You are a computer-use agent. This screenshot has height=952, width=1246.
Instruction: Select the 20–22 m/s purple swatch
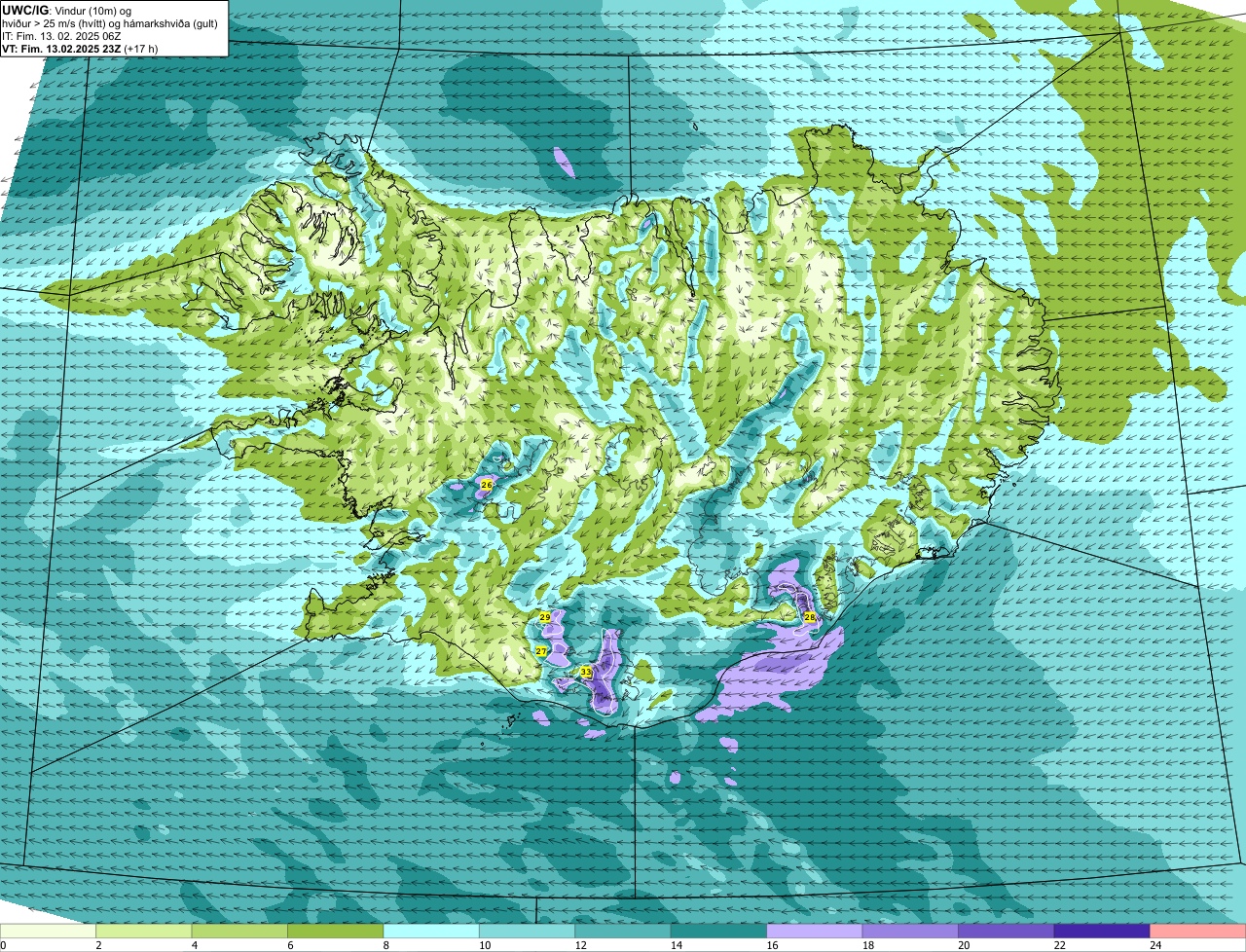click(x=1007, y=932)
